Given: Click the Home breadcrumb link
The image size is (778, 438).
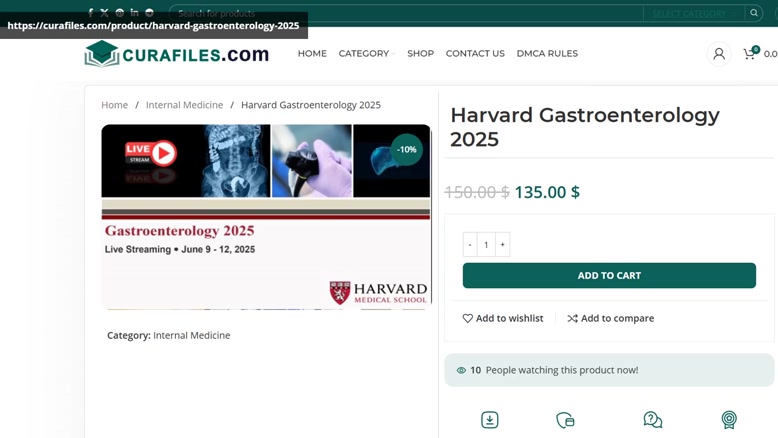Looking at the screenshot, I should pos(114,105).
